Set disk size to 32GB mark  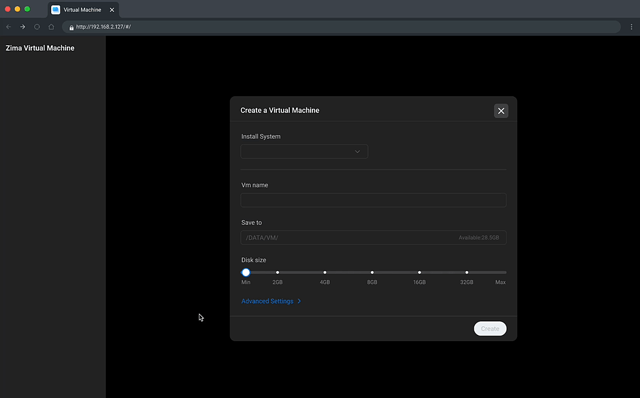[x=467, y=272]
